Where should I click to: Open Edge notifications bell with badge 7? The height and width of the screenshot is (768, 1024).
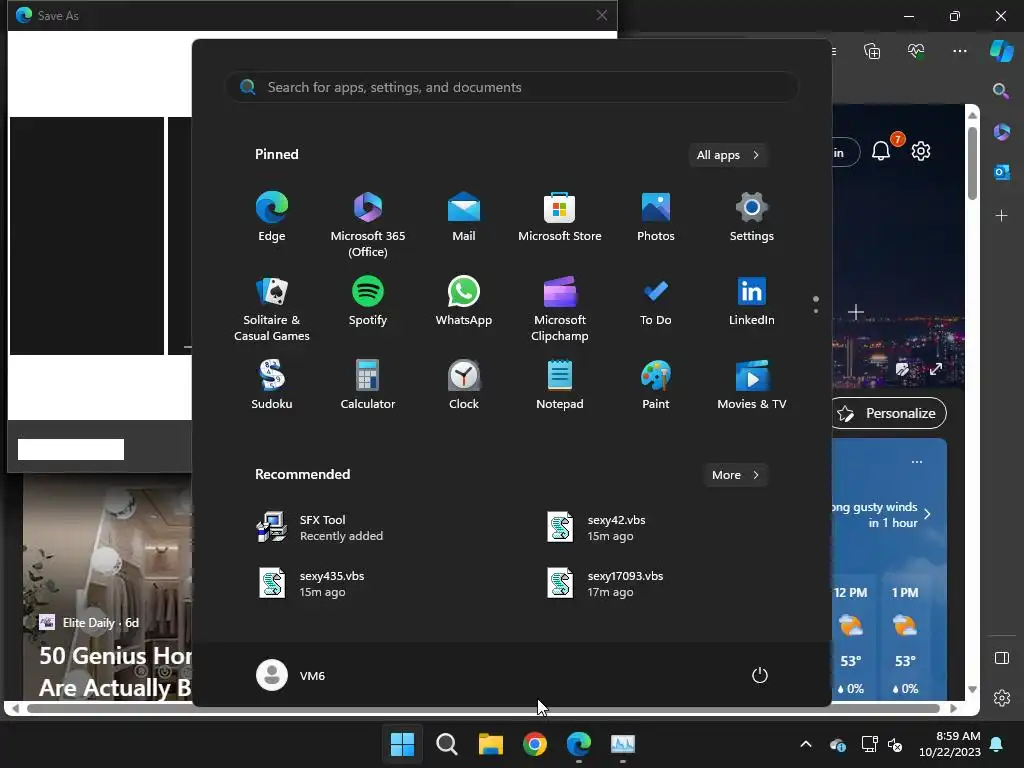(x=882, y=151)
